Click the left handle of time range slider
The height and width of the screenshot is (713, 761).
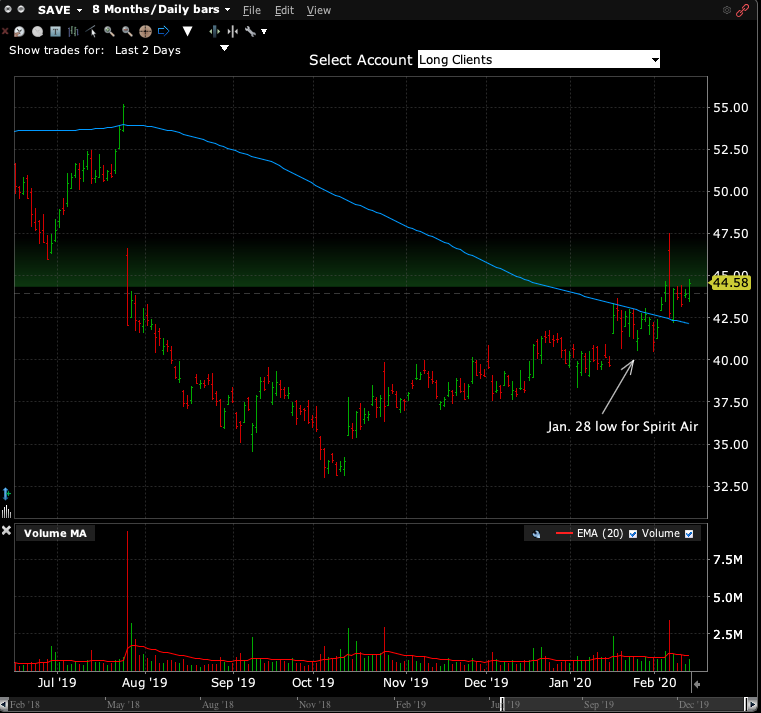click(x=503, y=704)
